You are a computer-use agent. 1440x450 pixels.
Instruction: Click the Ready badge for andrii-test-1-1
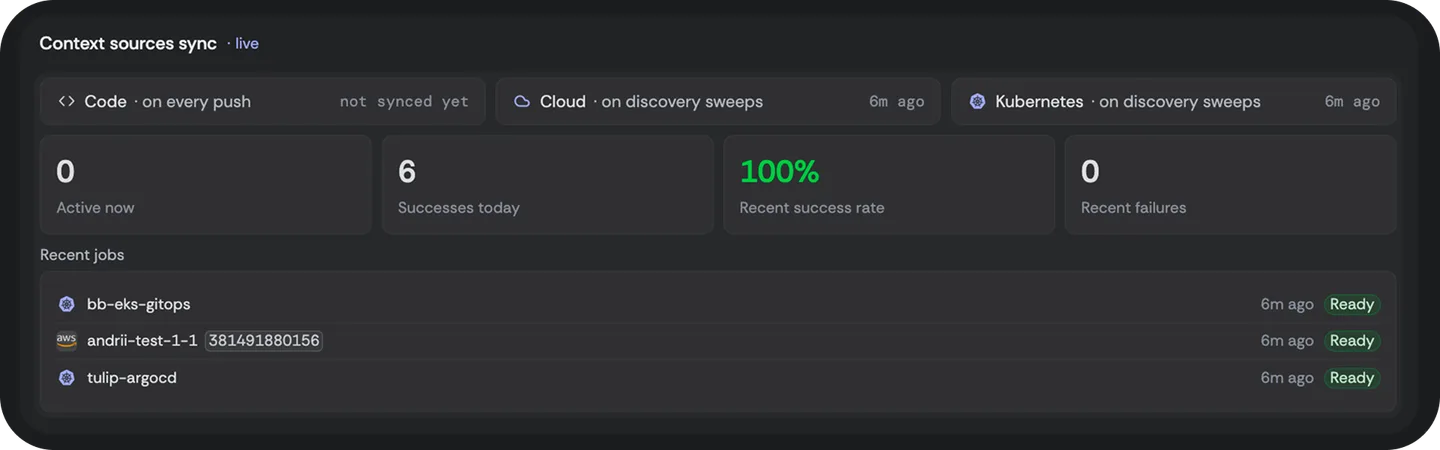(1352, 341)
